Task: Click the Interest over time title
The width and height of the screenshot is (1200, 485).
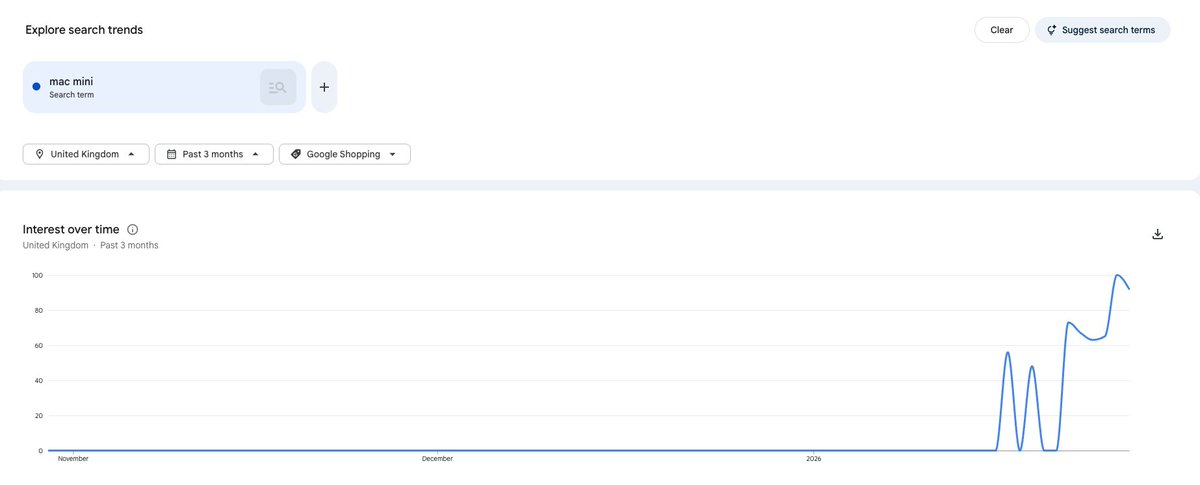Action: (71, 229)
